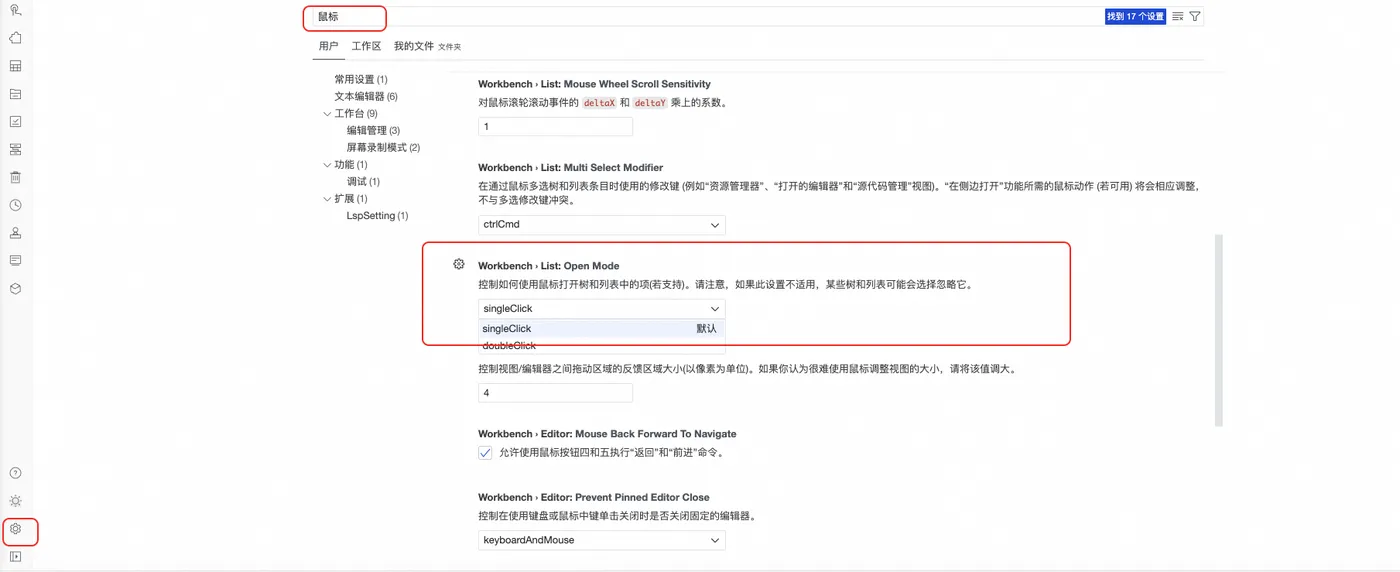
Task: Open the stamp icon in the sidebar
Action: 15,233
